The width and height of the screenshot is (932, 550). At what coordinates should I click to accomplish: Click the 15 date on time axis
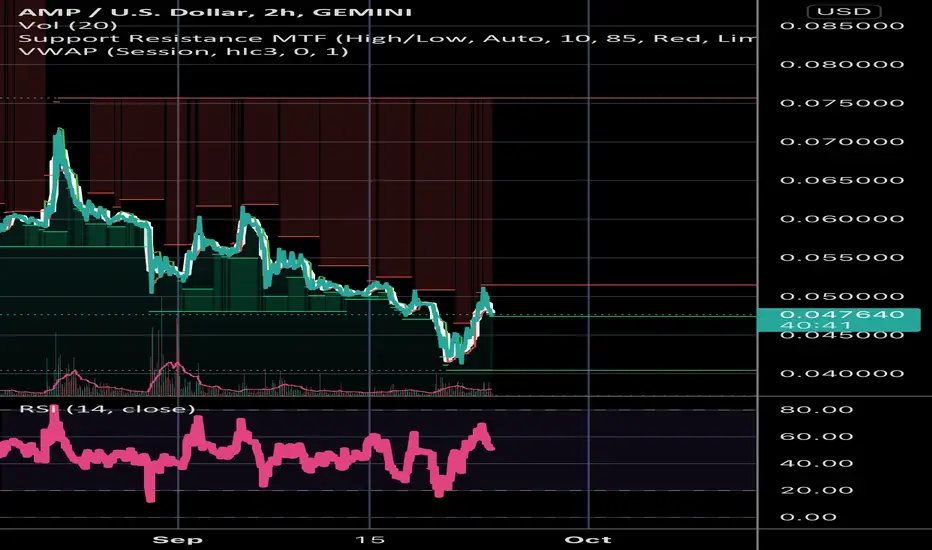click(x=370, y=540)
